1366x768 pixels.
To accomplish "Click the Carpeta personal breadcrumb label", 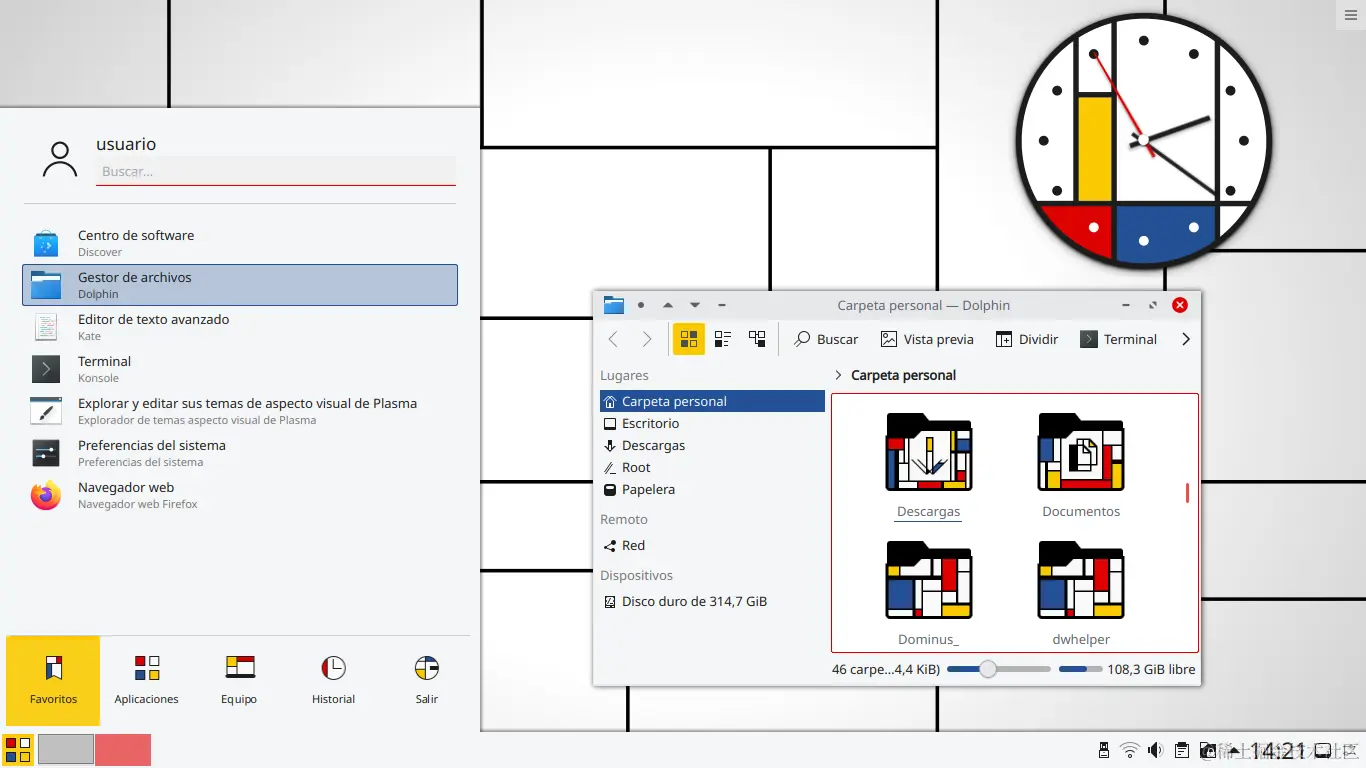I will (903, 375).
